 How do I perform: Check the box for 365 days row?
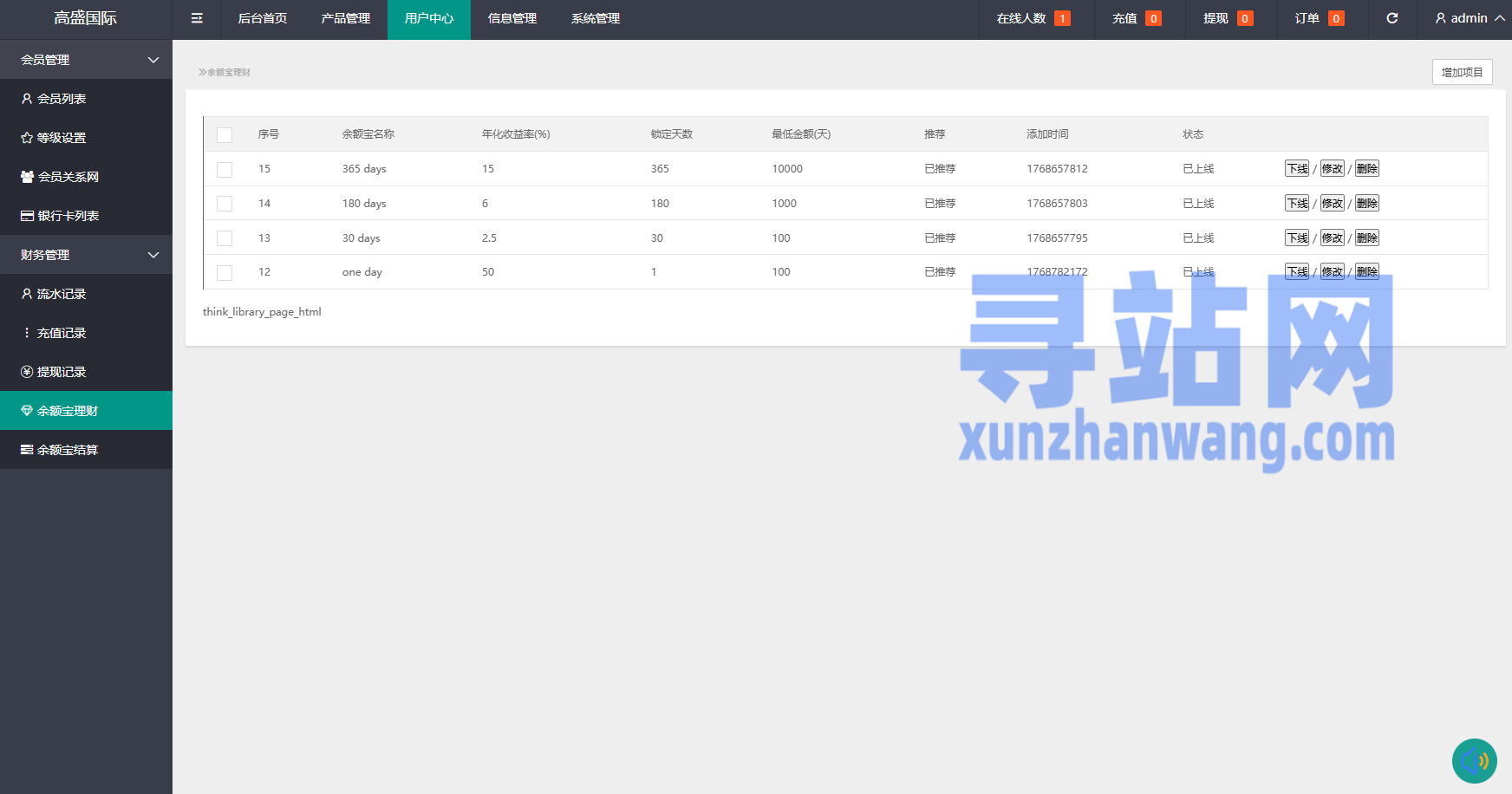225,170
